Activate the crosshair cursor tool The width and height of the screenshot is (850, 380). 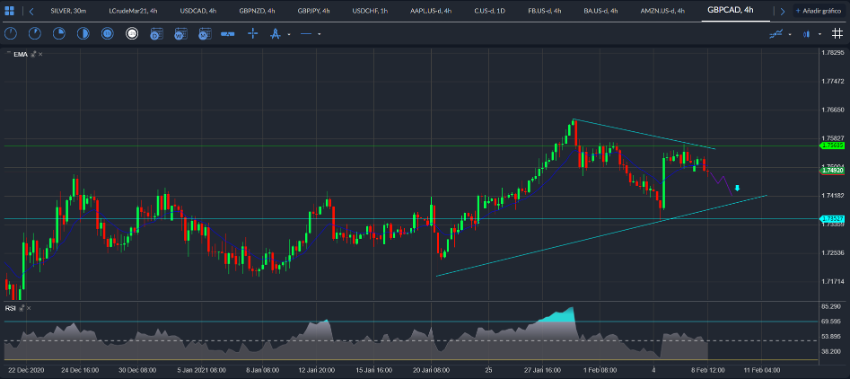point(253,34)
